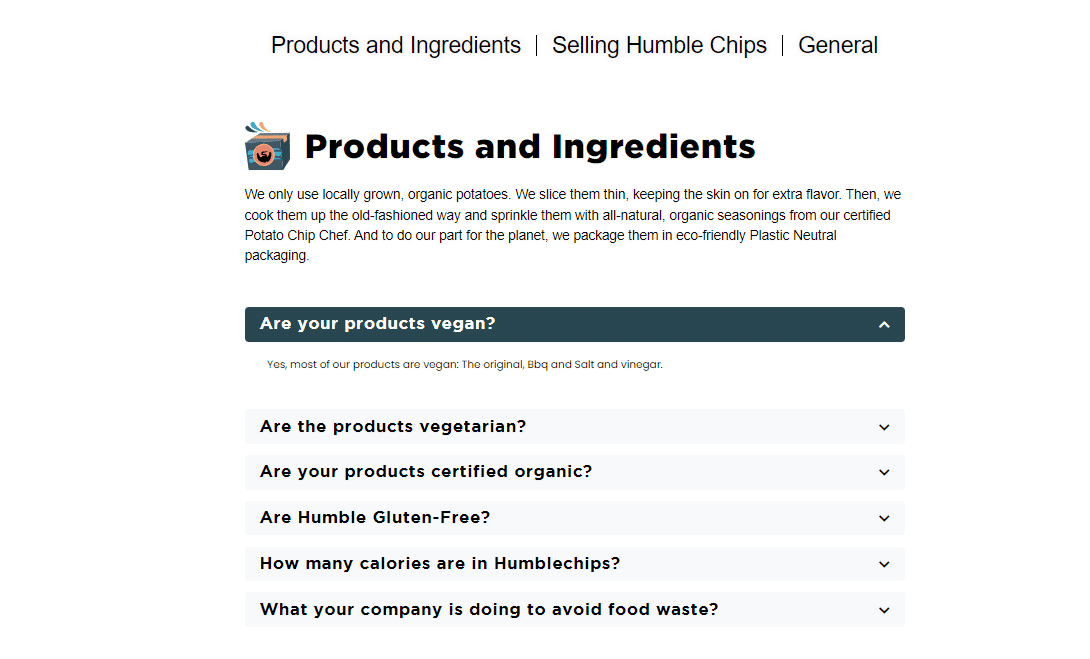The image size is (1090, 659).
Task: Click the down arrow on the Gluten-Free row
Action: (884, 518)
